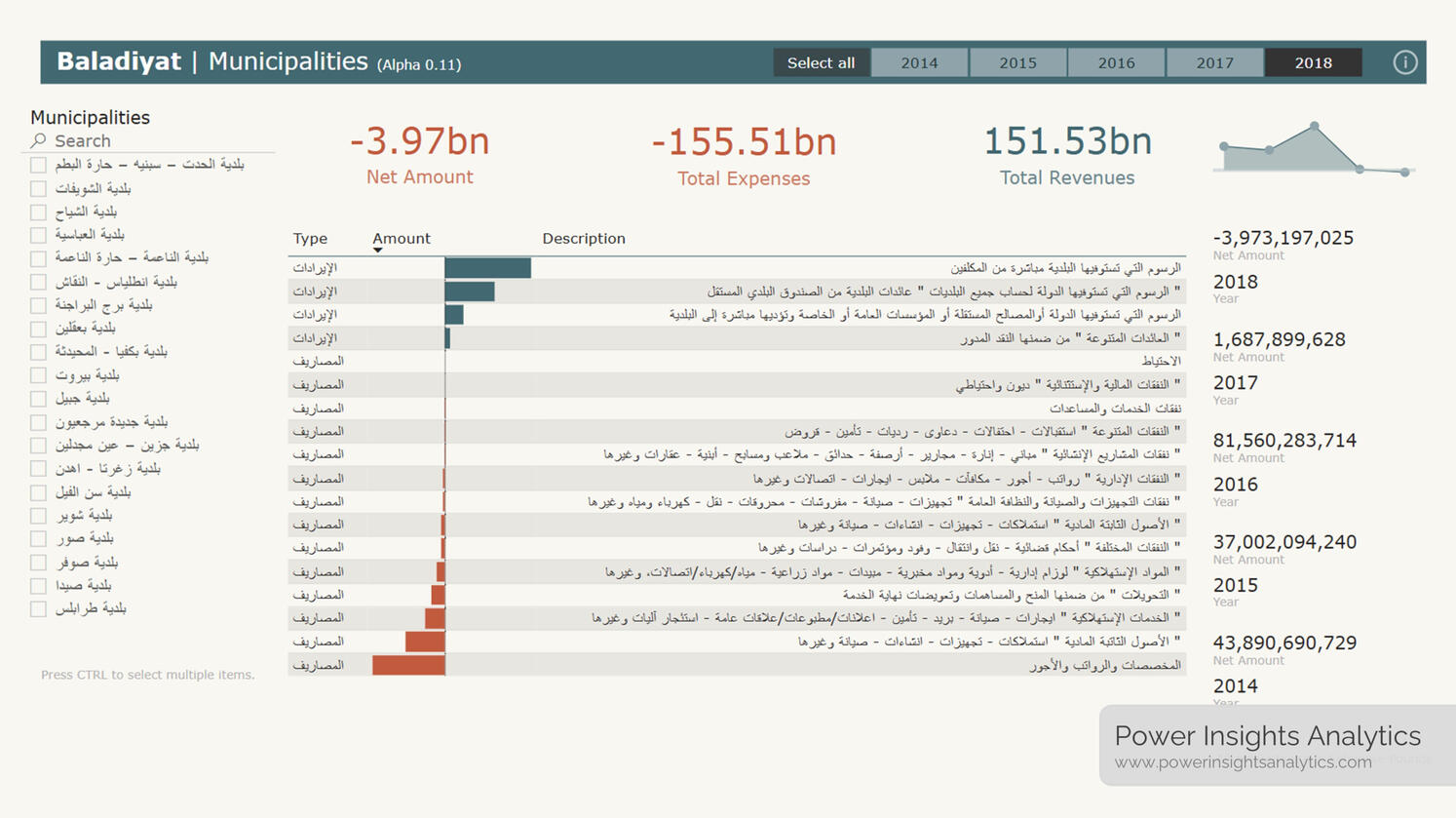Click the magnifier icon beside Search

pyautogui.click(x=38, y=141)
